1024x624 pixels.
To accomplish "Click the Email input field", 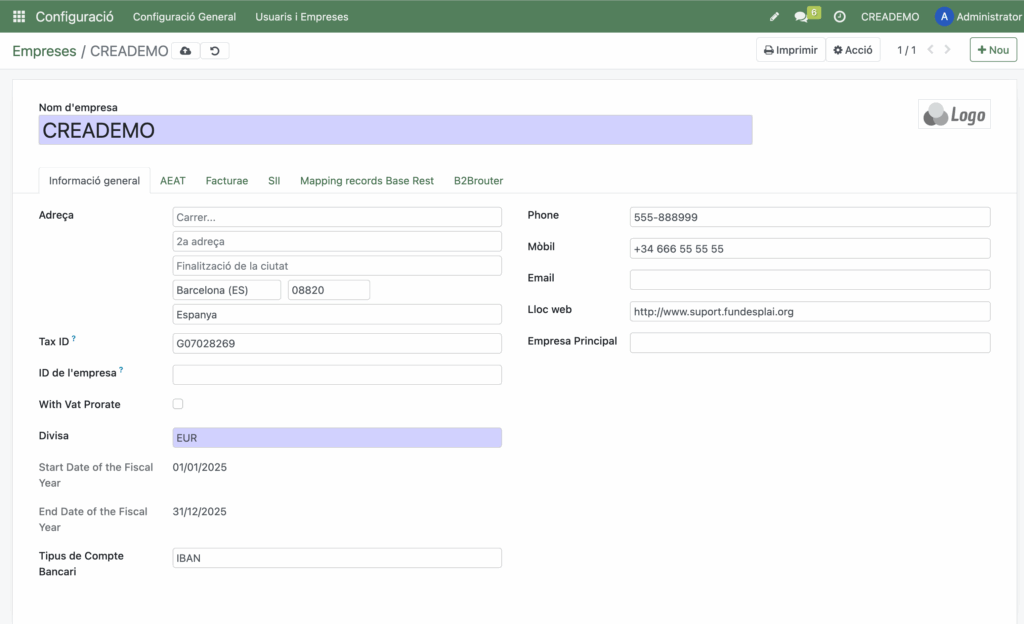I will (x=809, y=280).
